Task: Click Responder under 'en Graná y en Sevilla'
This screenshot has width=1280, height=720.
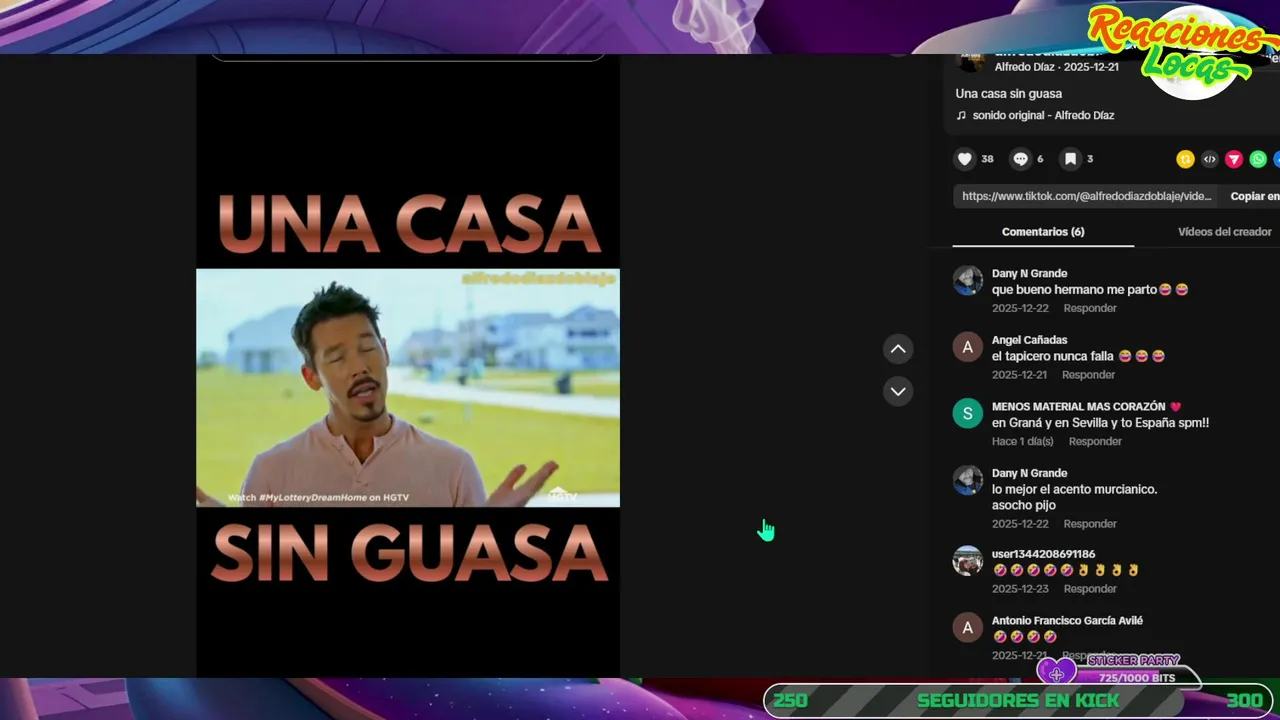Action: tap(1095, 441)
